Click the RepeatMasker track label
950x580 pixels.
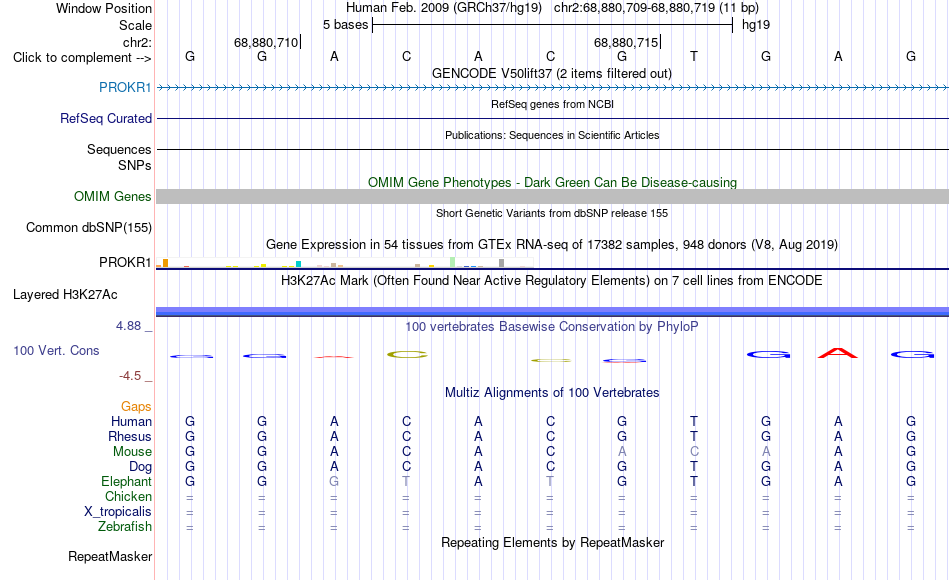click(110, 556)
